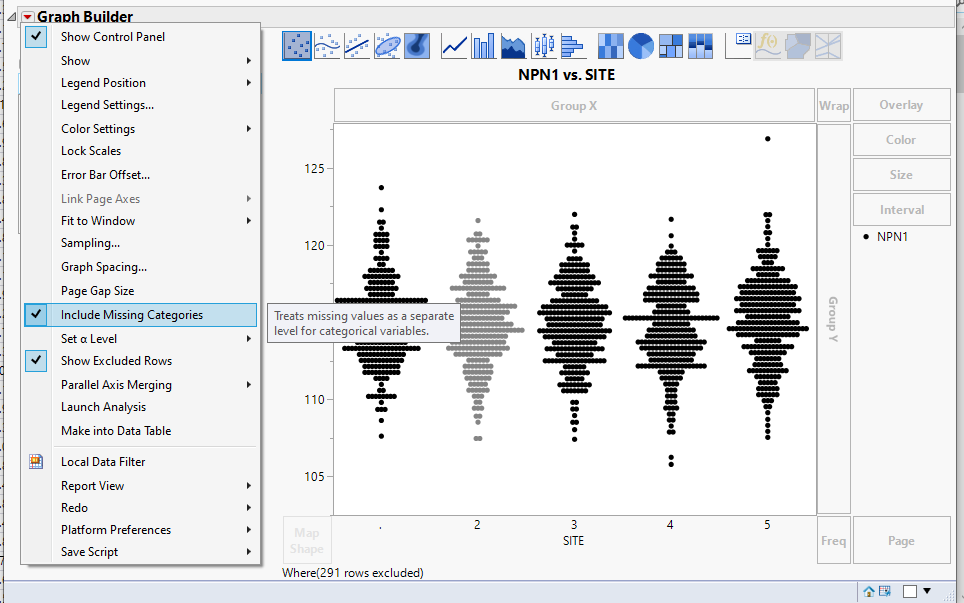Collapse the Graph Builder outline triangle
The image size is (964, 603).
click(12, 17)
